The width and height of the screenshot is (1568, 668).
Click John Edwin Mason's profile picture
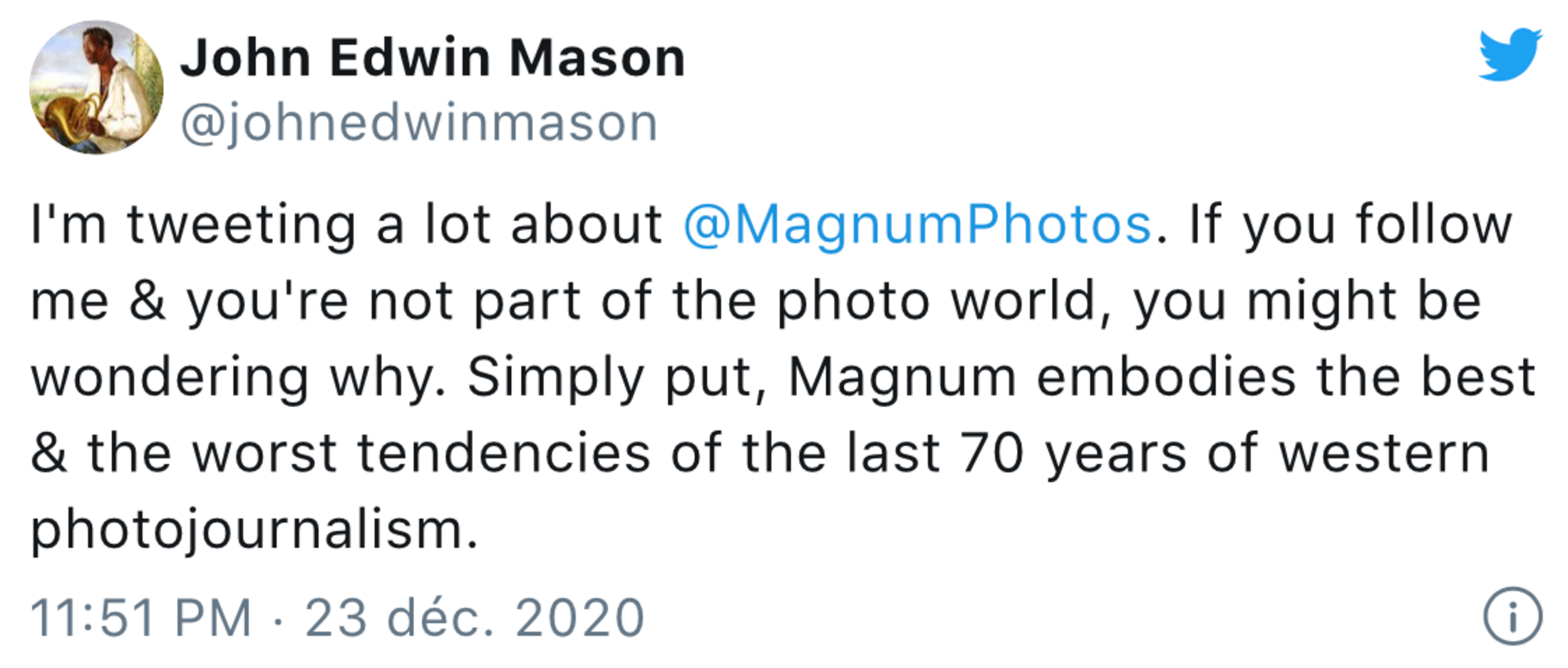(x=96, y=87)
